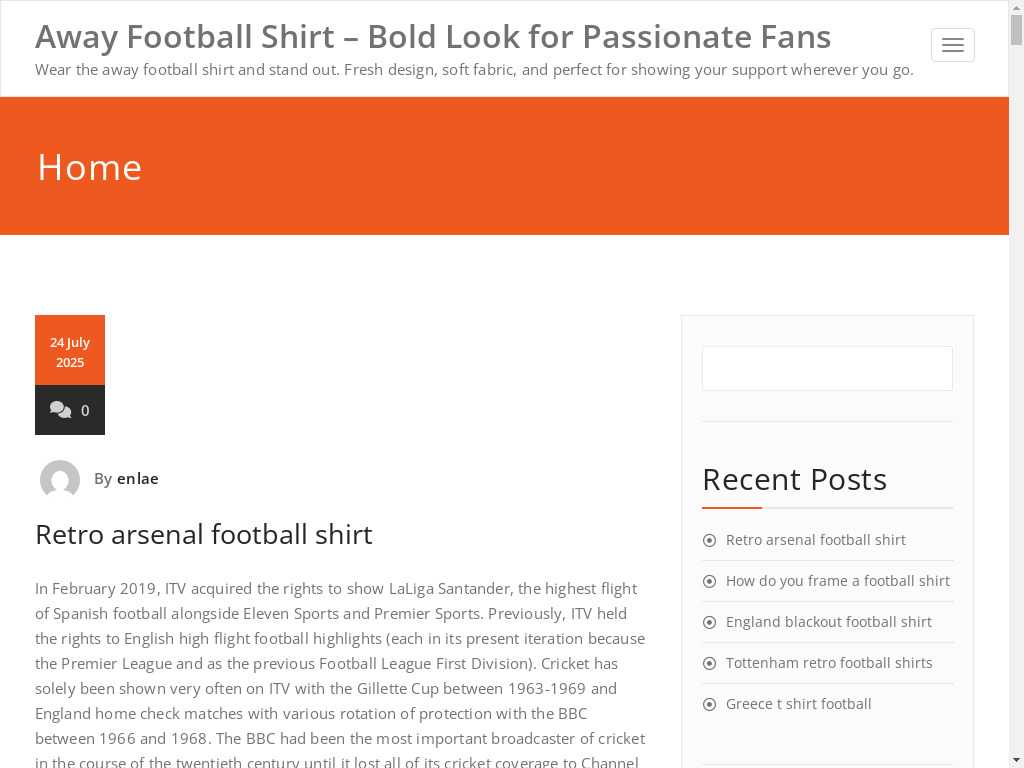The image size is (1024, 768).
Task: Open recent post How do you frame a football shirt
Action: pos(838,581)
